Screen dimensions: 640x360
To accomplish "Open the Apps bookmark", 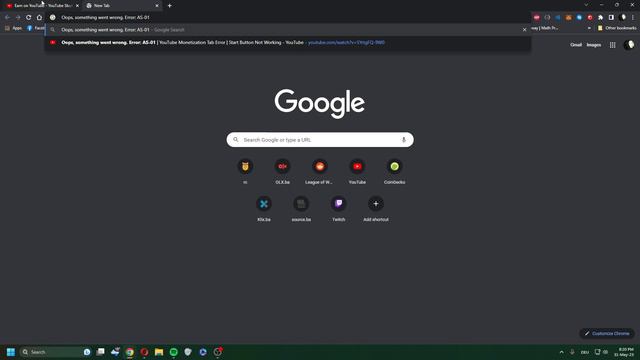I will [x=13, y=28].
